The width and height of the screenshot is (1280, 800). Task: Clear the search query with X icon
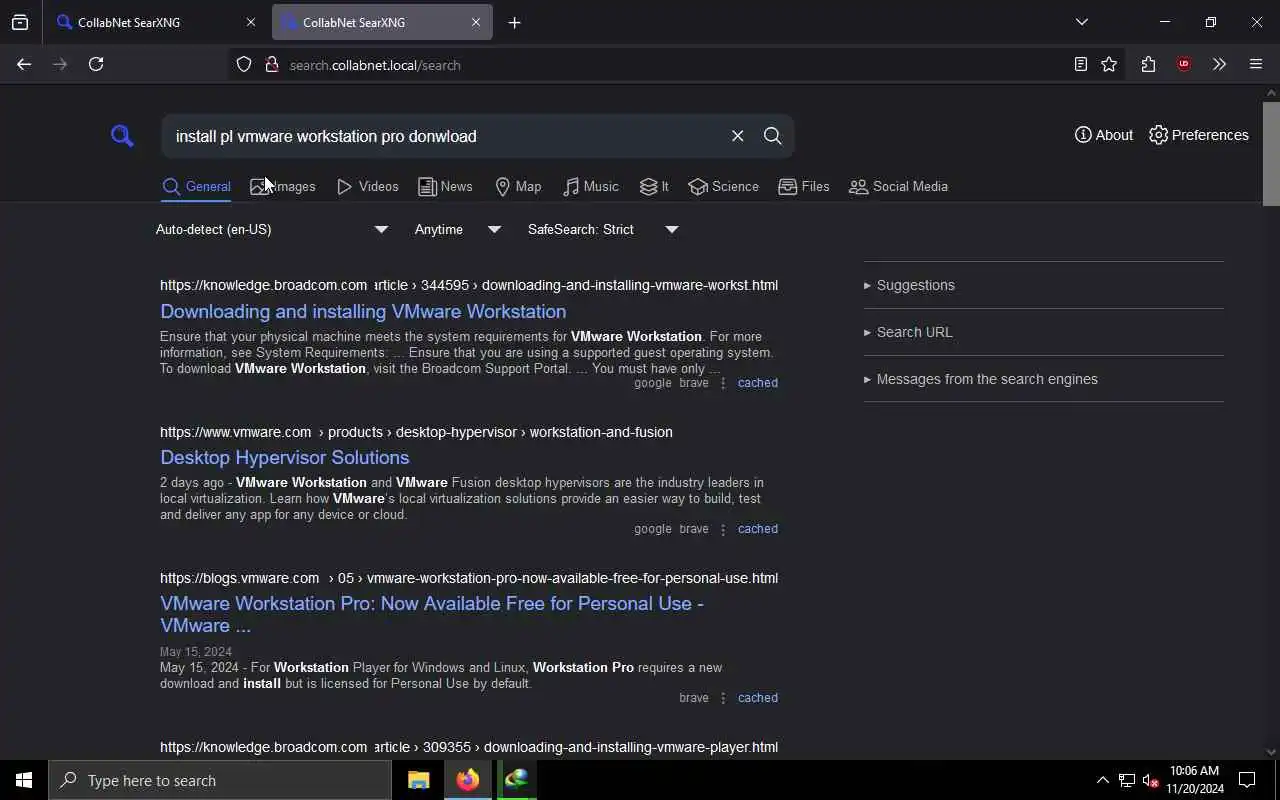click(737, 136)
